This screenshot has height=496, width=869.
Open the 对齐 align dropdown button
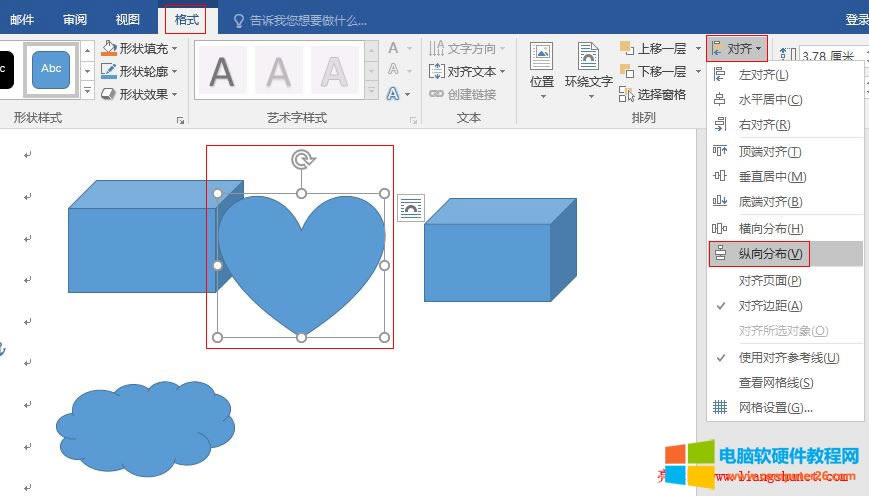coord(737,49)
